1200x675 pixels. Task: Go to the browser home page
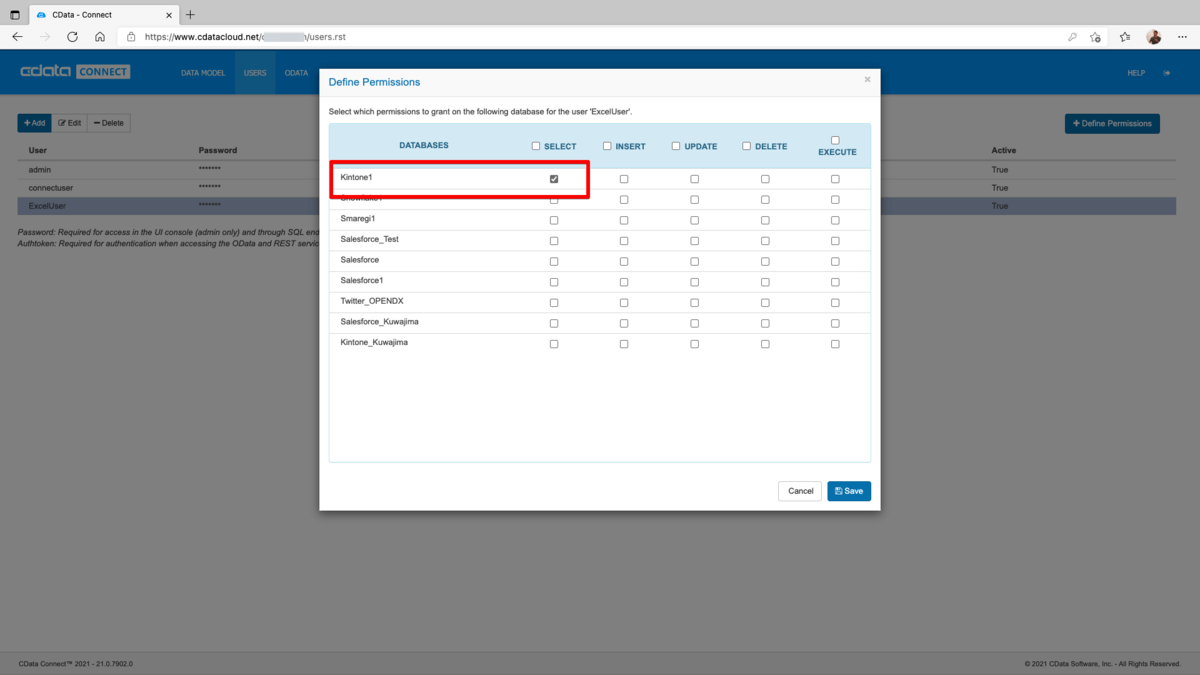pyautogui.click(x=100, y=37)
